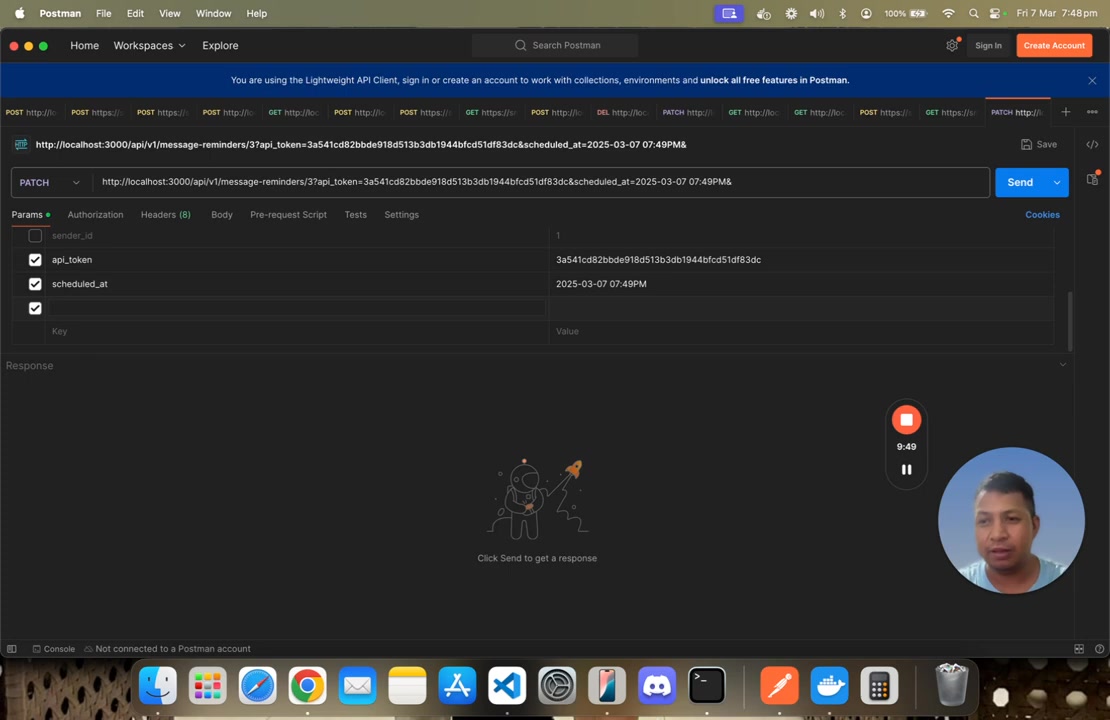Open the Cookies link
Viewport: 1110px width, 720px height.
point(1042,215)
